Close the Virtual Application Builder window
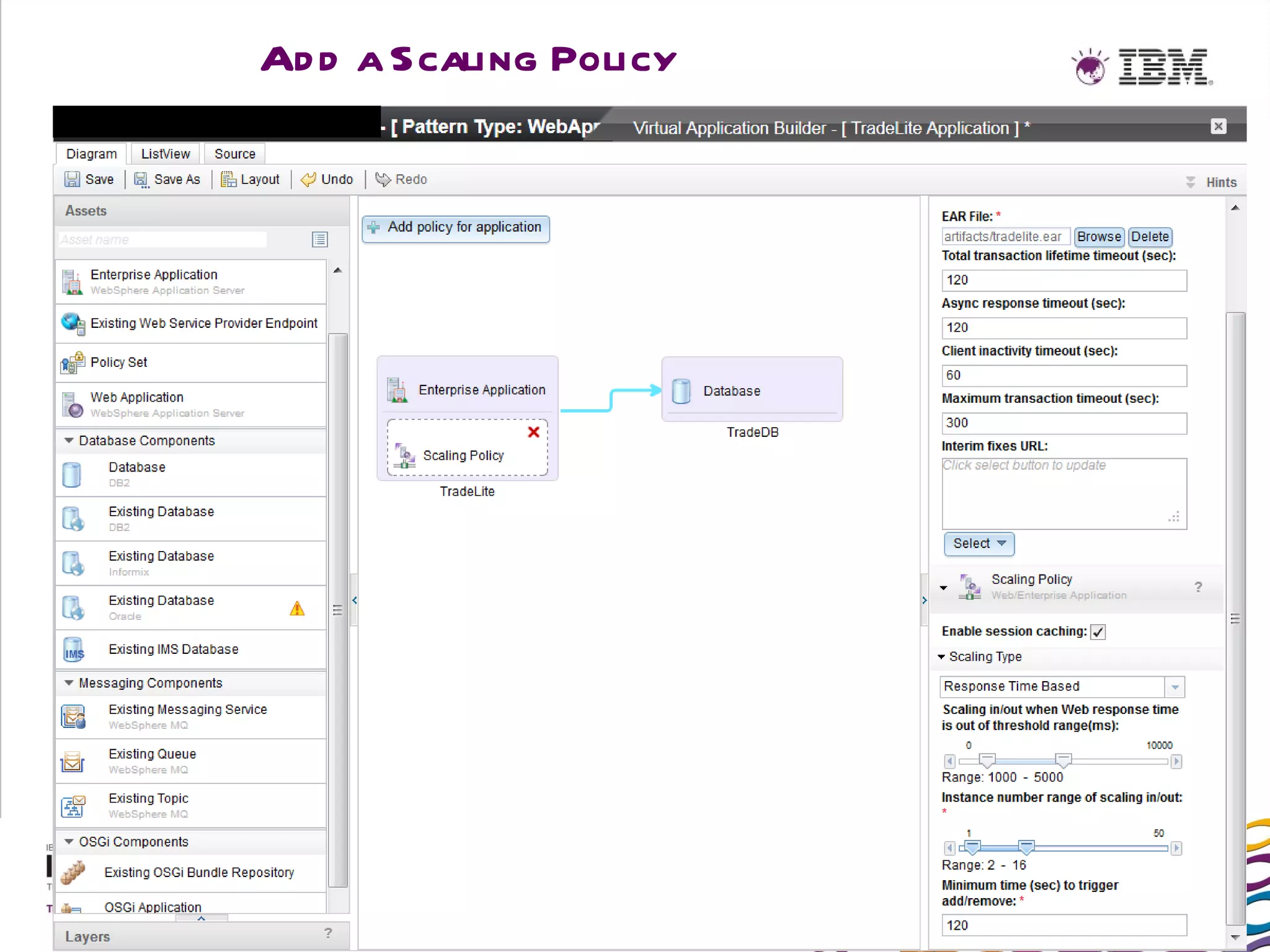Image resolution: width=1270 pixels, height=952 pixels. 1218,126
